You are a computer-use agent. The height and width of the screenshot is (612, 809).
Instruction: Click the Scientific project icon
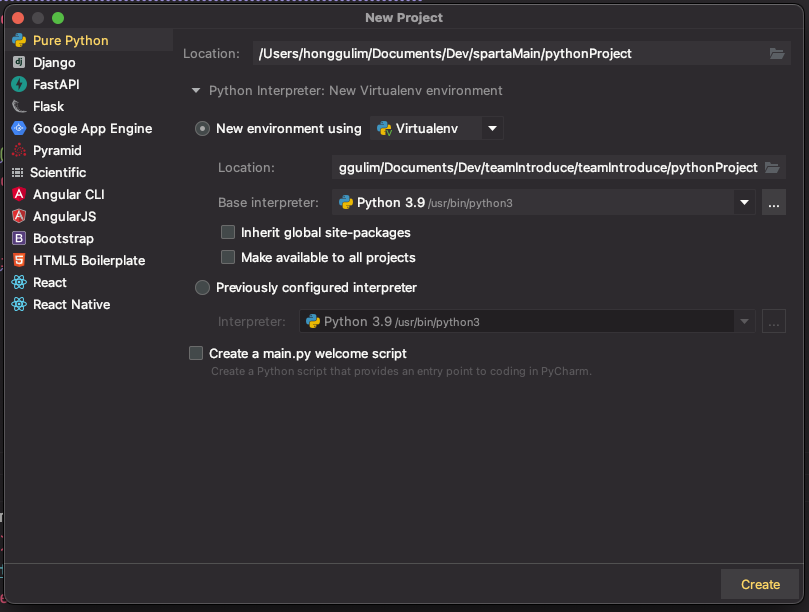point(18,172)
